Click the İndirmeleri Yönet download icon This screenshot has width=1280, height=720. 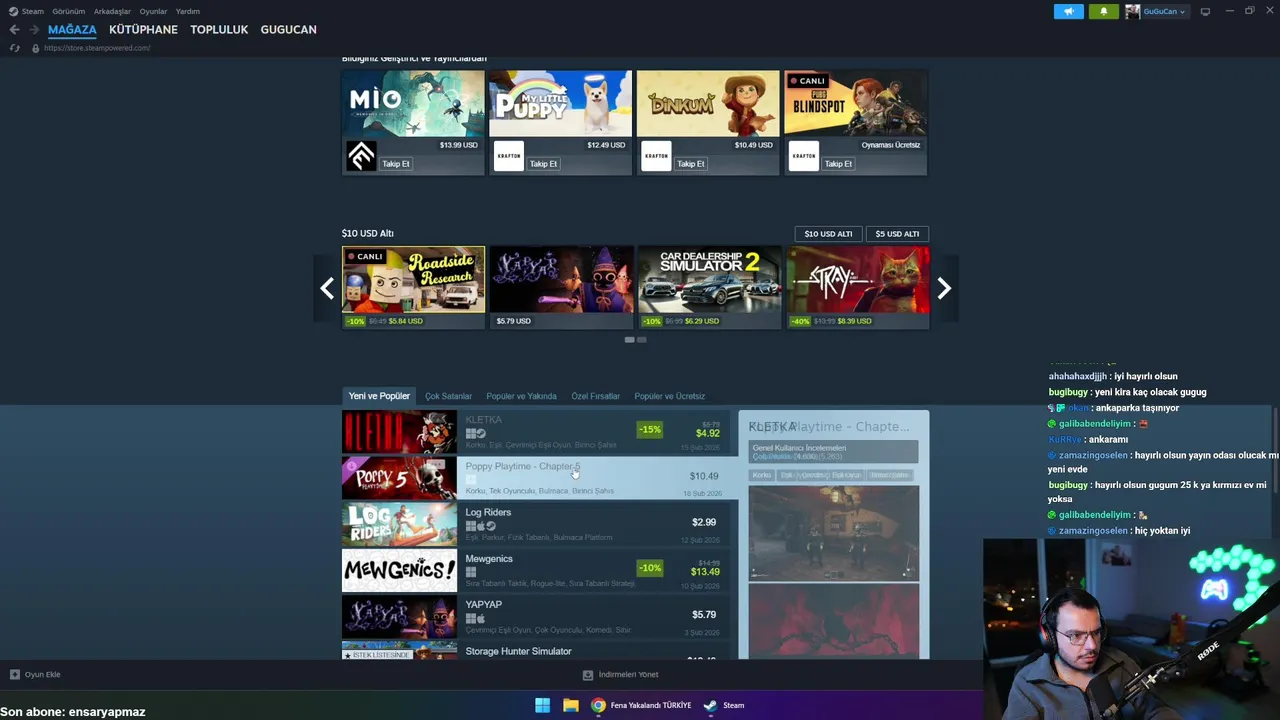[x=588, y=675]
